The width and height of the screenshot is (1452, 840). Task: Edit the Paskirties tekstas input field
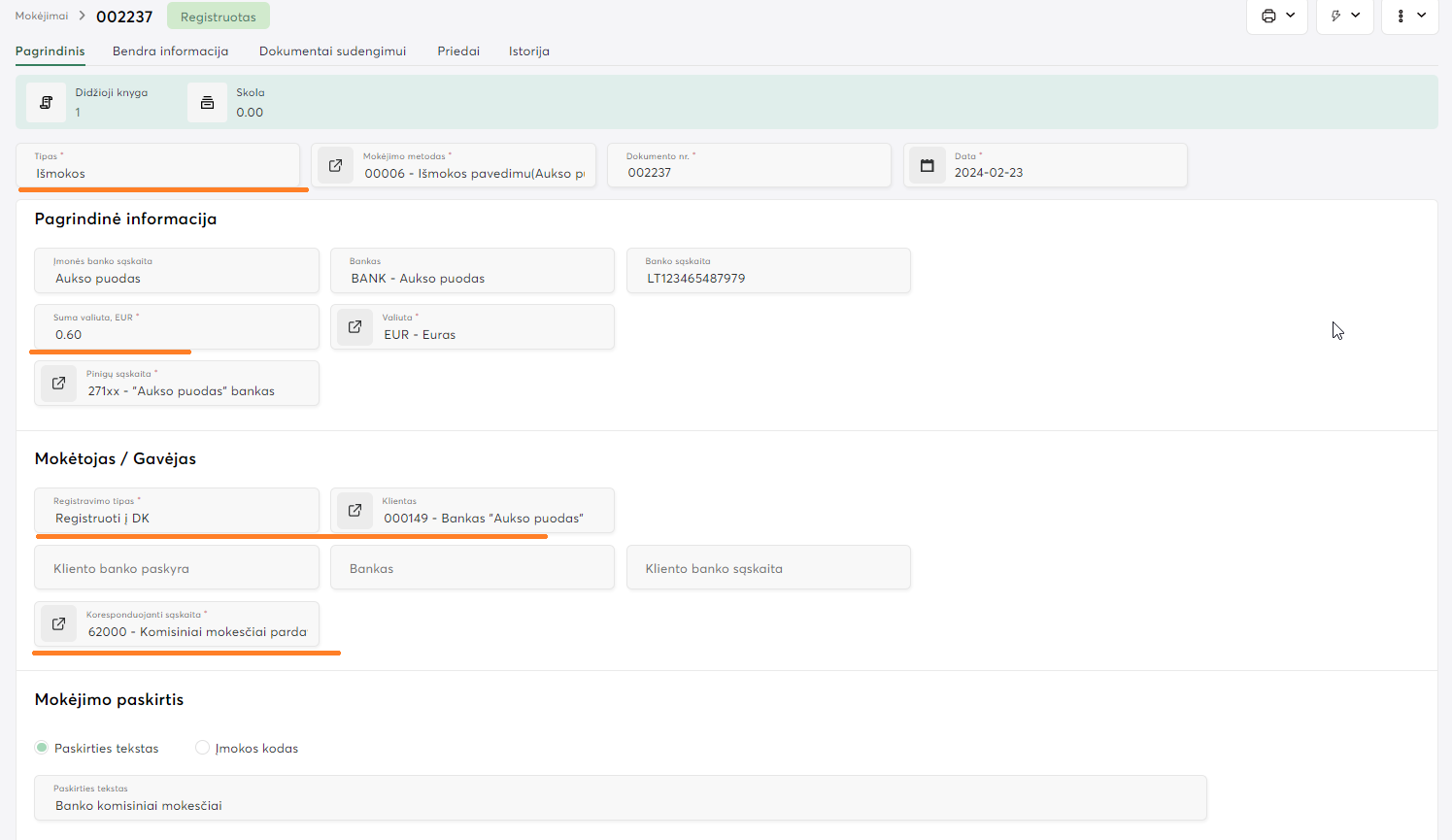coord(620,805)
